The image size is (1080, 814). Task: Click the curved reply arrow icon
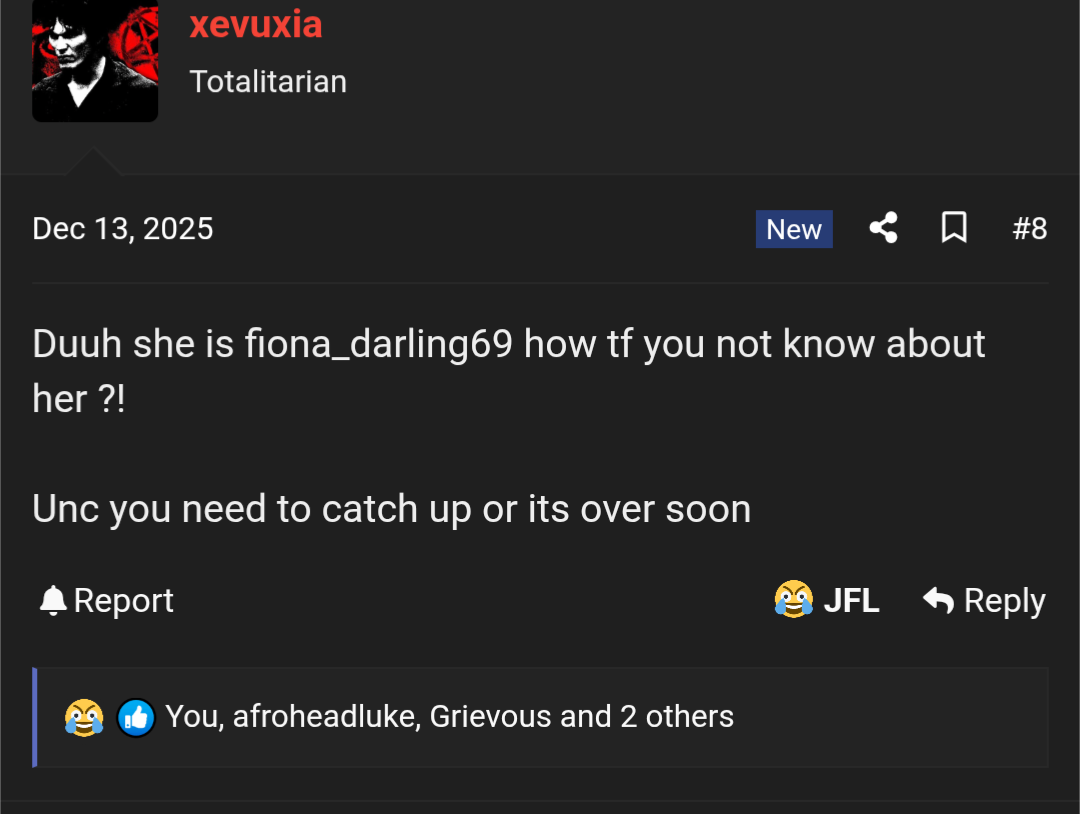coord(938,600)
